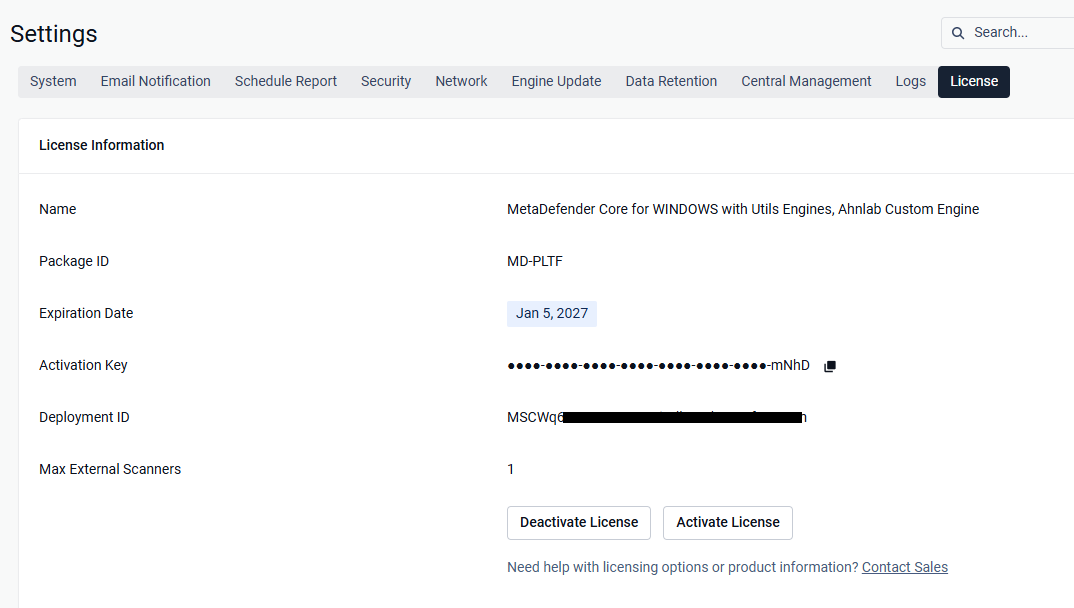Copy the activation key with copy icon
The height and width of the screenshot is (608, 1074).
(x=829, y=366)
